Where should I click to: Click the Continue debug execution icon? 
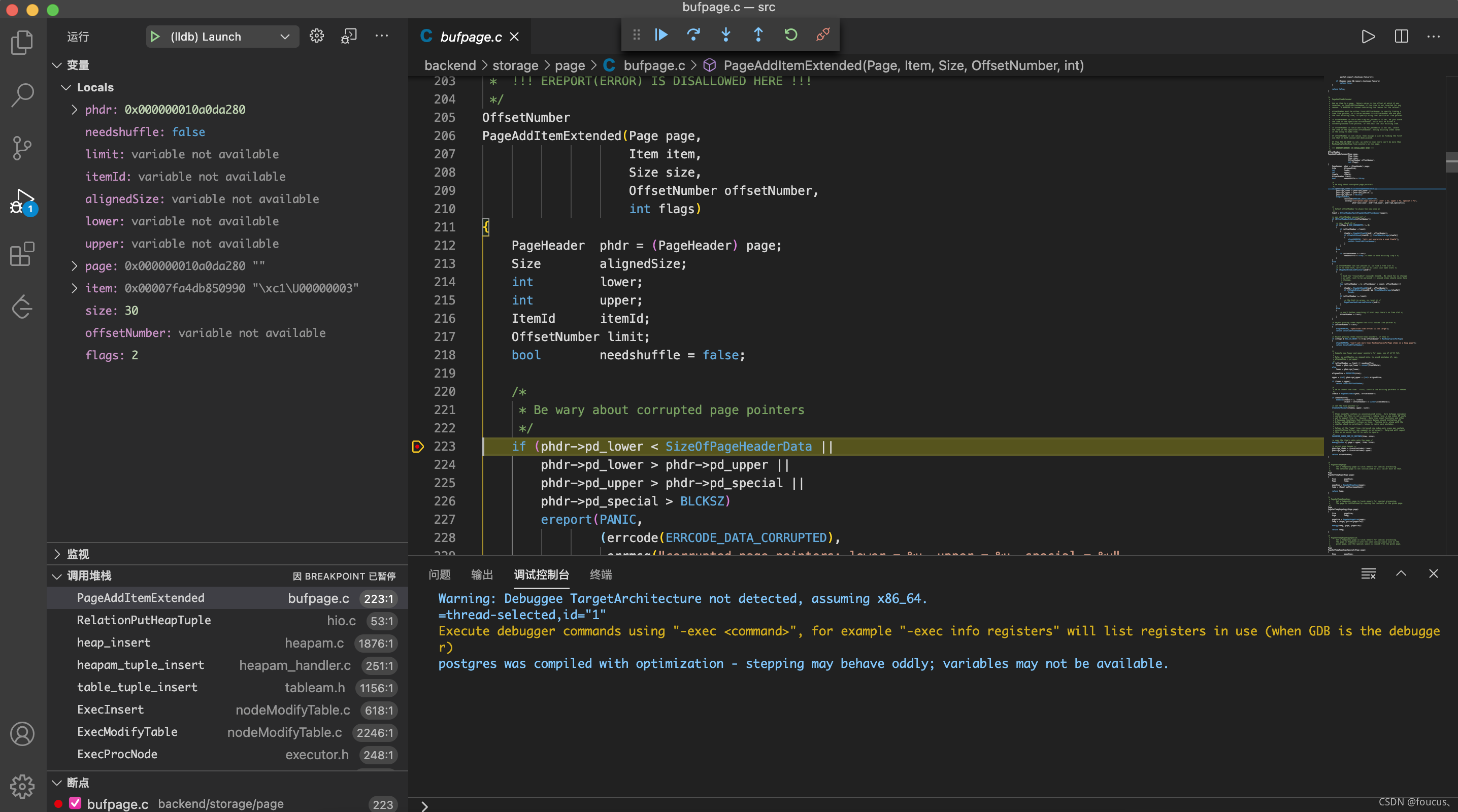click(660, 35)
